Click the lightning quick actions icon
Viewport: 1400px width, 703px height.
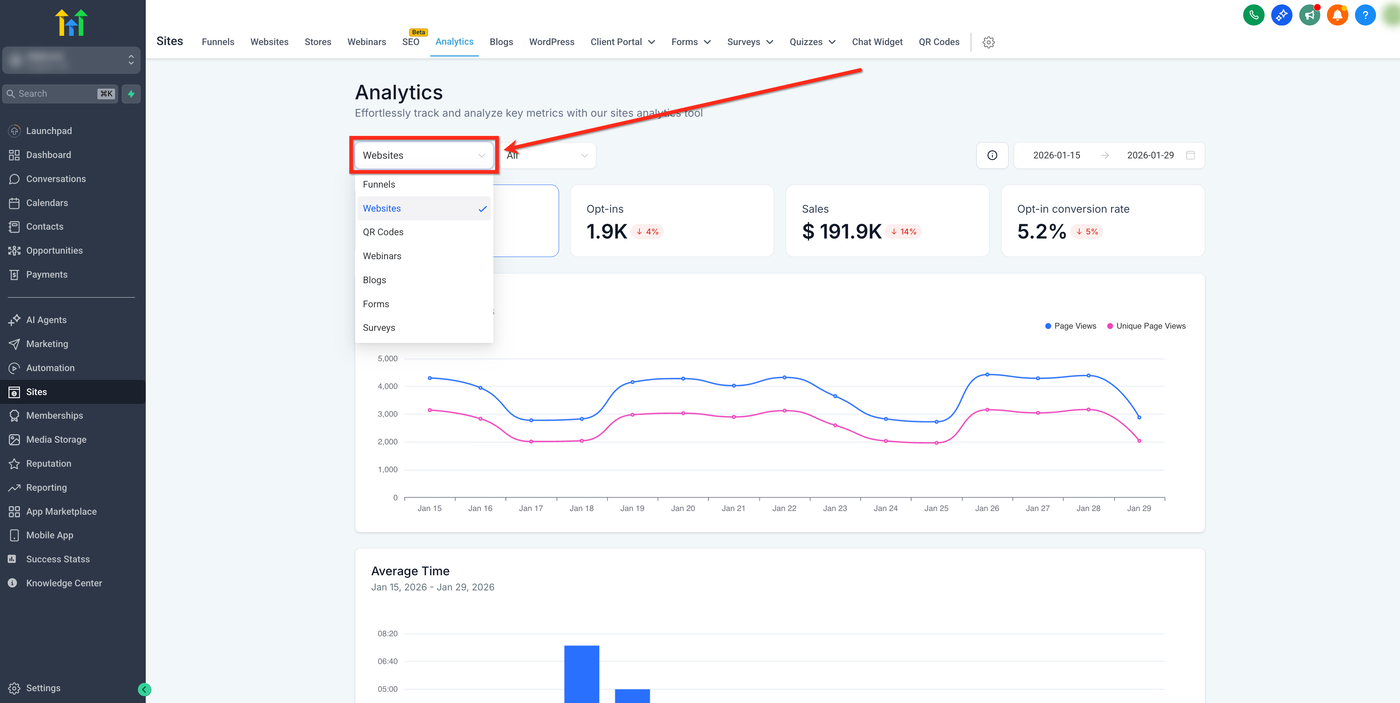click(x=131, y=94)
